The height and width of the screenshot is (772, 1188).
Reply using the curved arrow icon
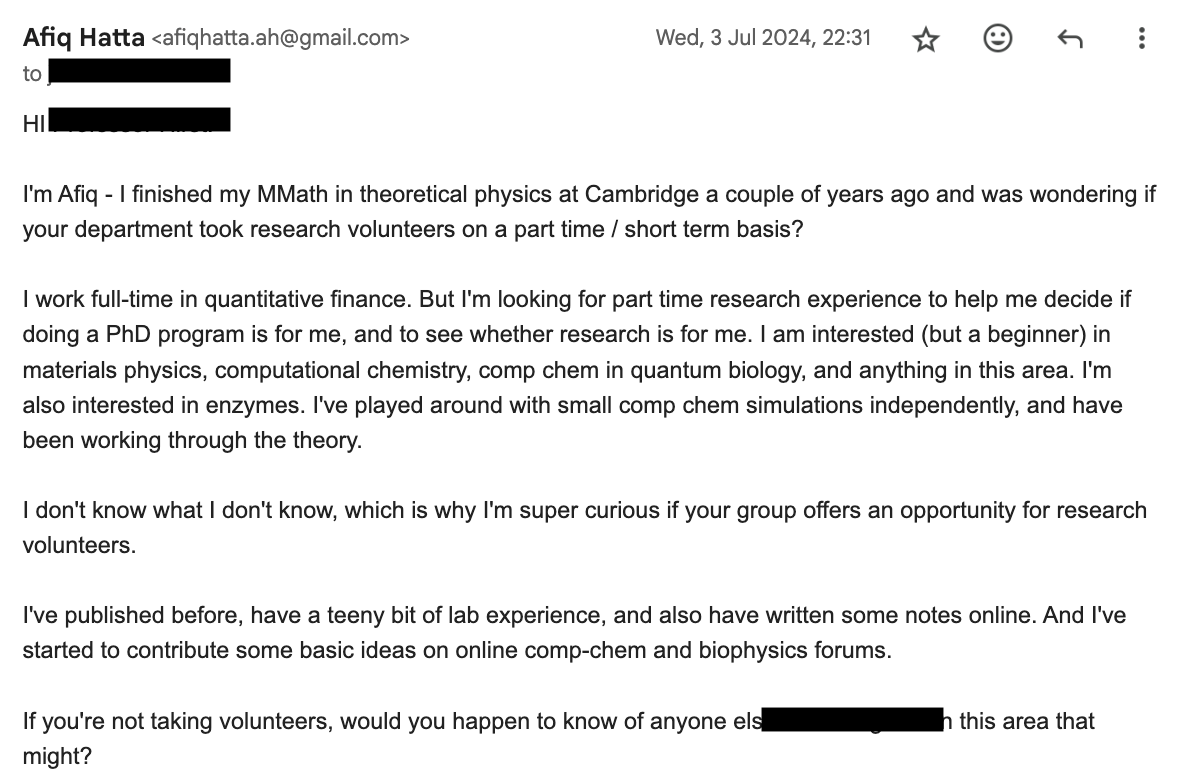1069,38
